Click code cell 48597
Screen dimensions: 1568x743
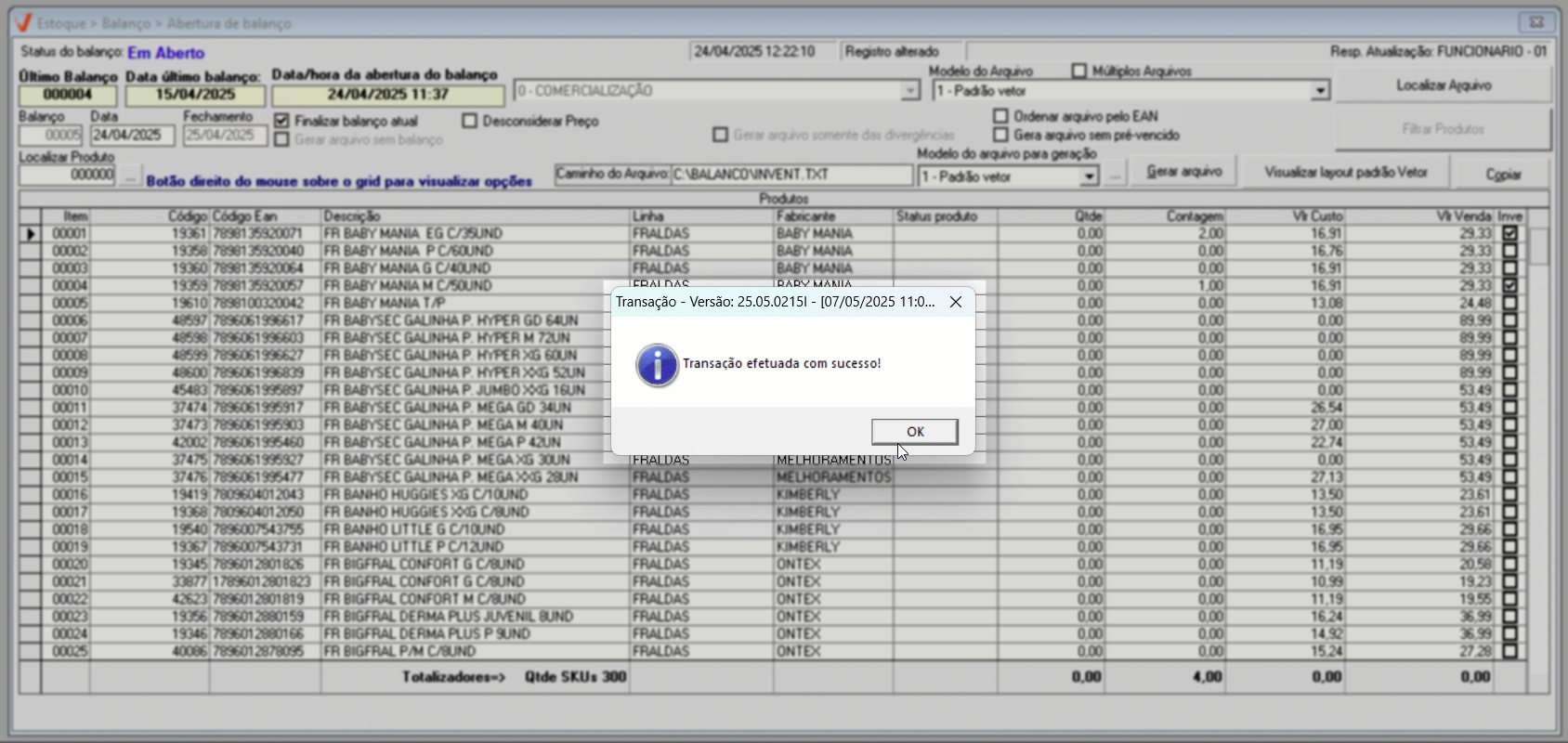click(x=150, y=320)
